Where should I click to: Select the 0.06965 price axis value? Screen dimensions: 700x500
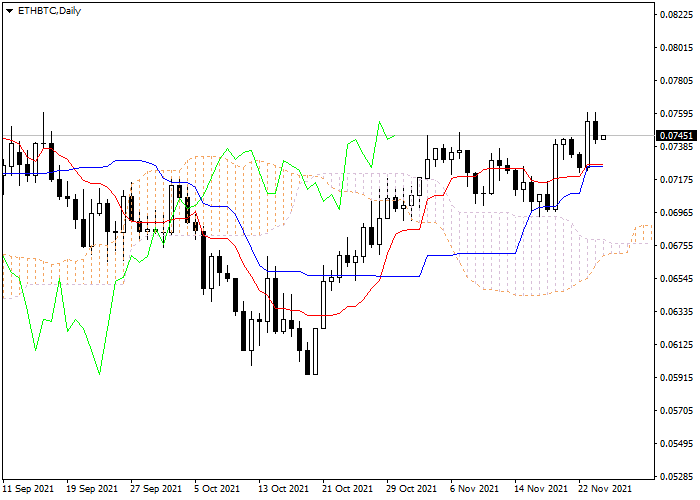[x=674, y=213]
